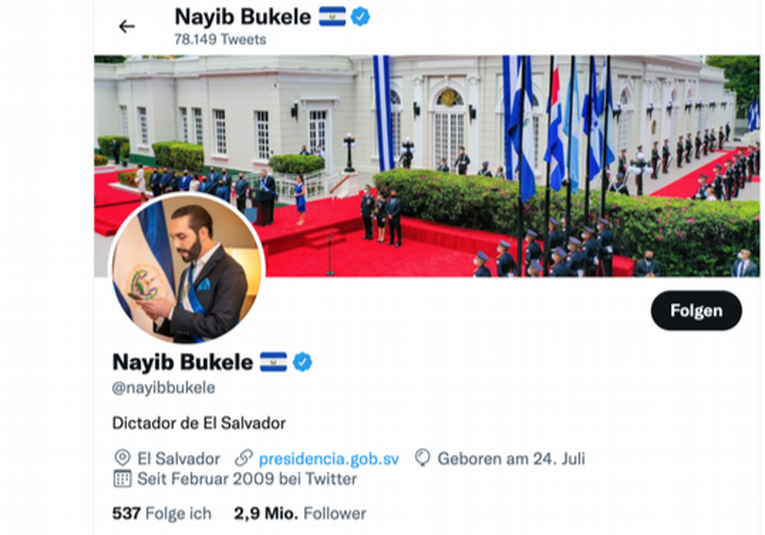Click the Nayib Bukele header title
Screen dimensions: 765x535
pyautogui.click(x=243, y=17)
